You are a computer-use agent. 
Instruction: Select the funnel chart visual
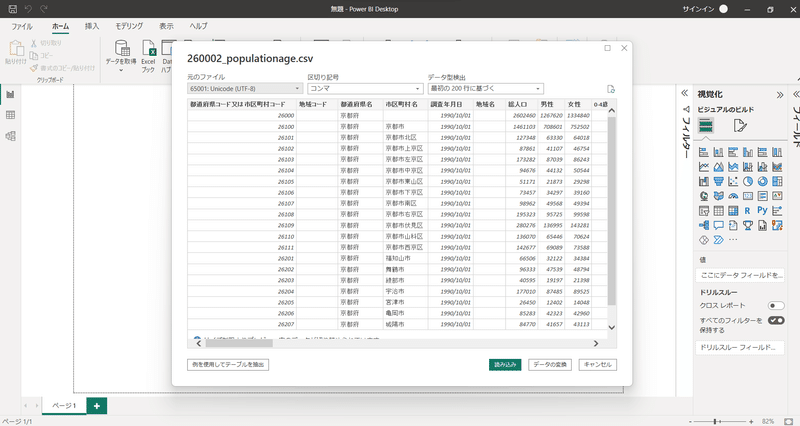click(x=718, y=181)
